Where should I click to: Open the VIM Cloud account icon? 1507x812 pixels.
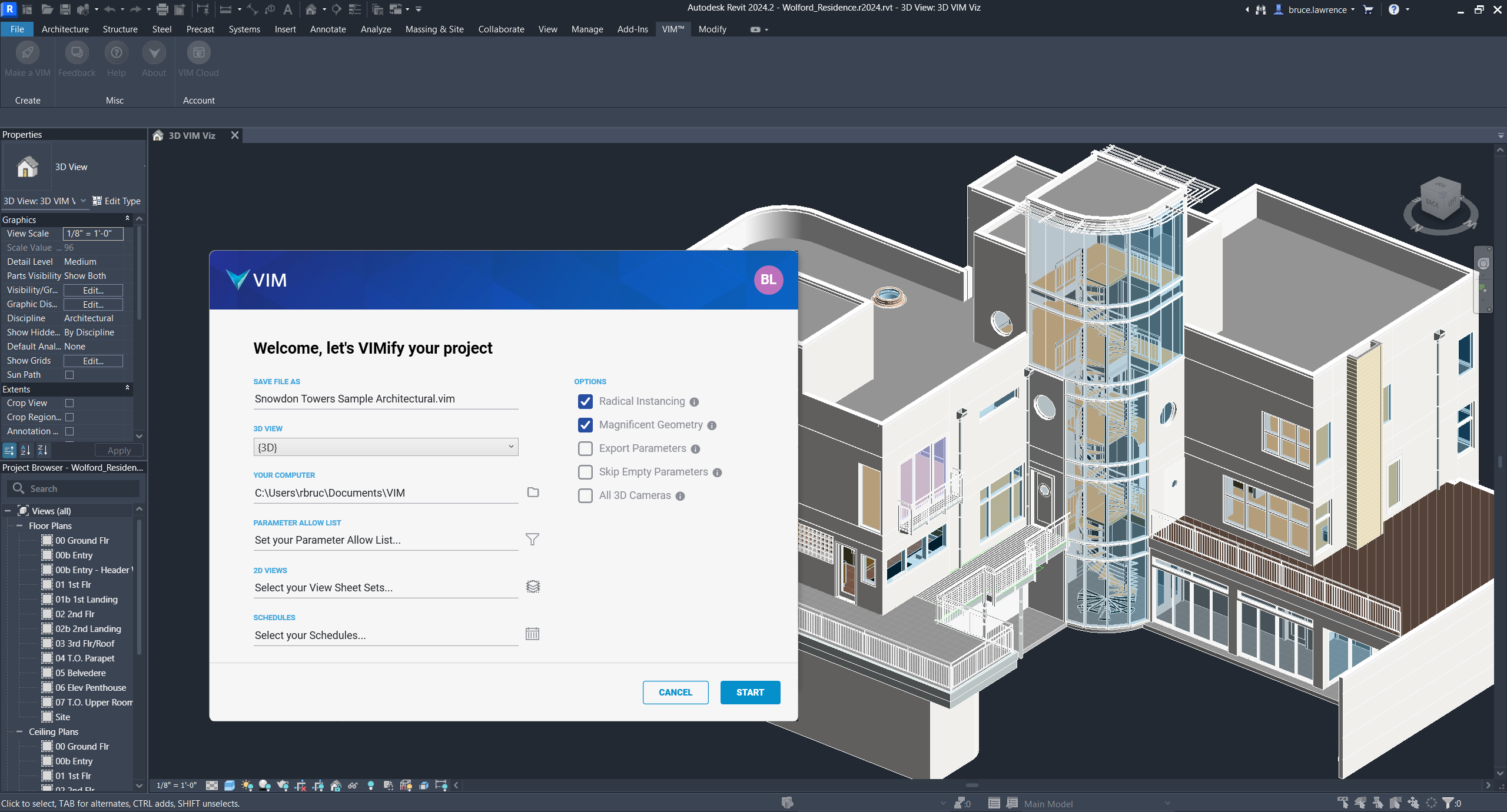coord(198,53)
